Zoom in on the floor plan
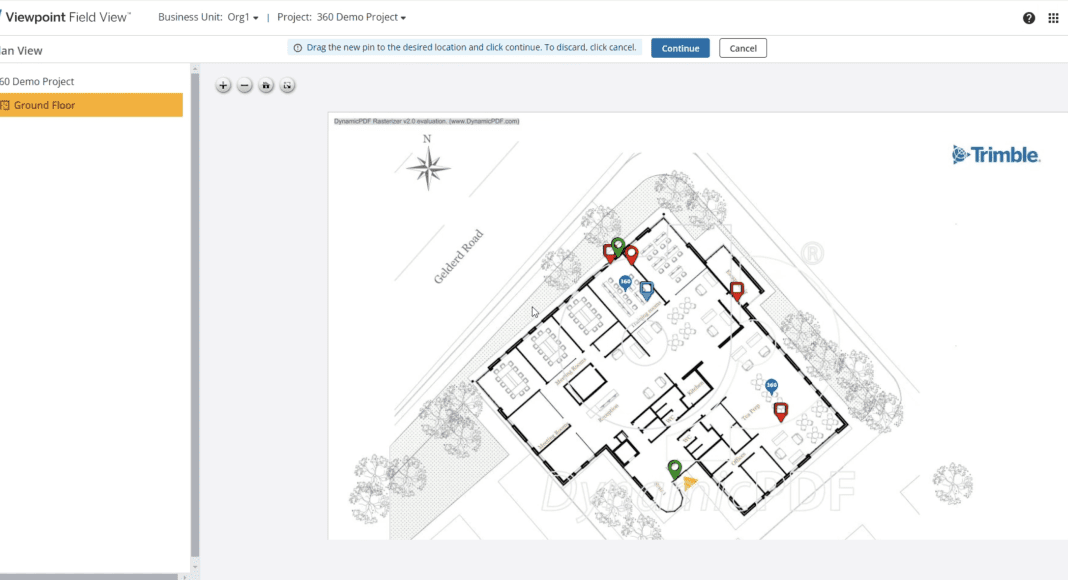Image resolution: width=1068 pixels, height=580 pixels. point(223,86)
